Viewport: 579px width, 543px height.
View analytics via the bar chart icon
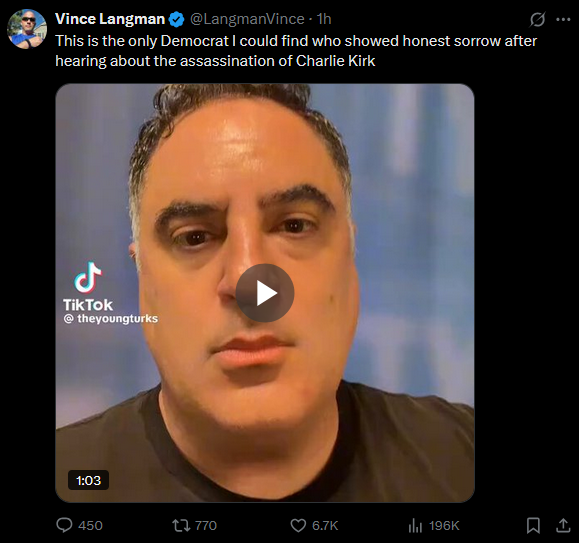415,525
